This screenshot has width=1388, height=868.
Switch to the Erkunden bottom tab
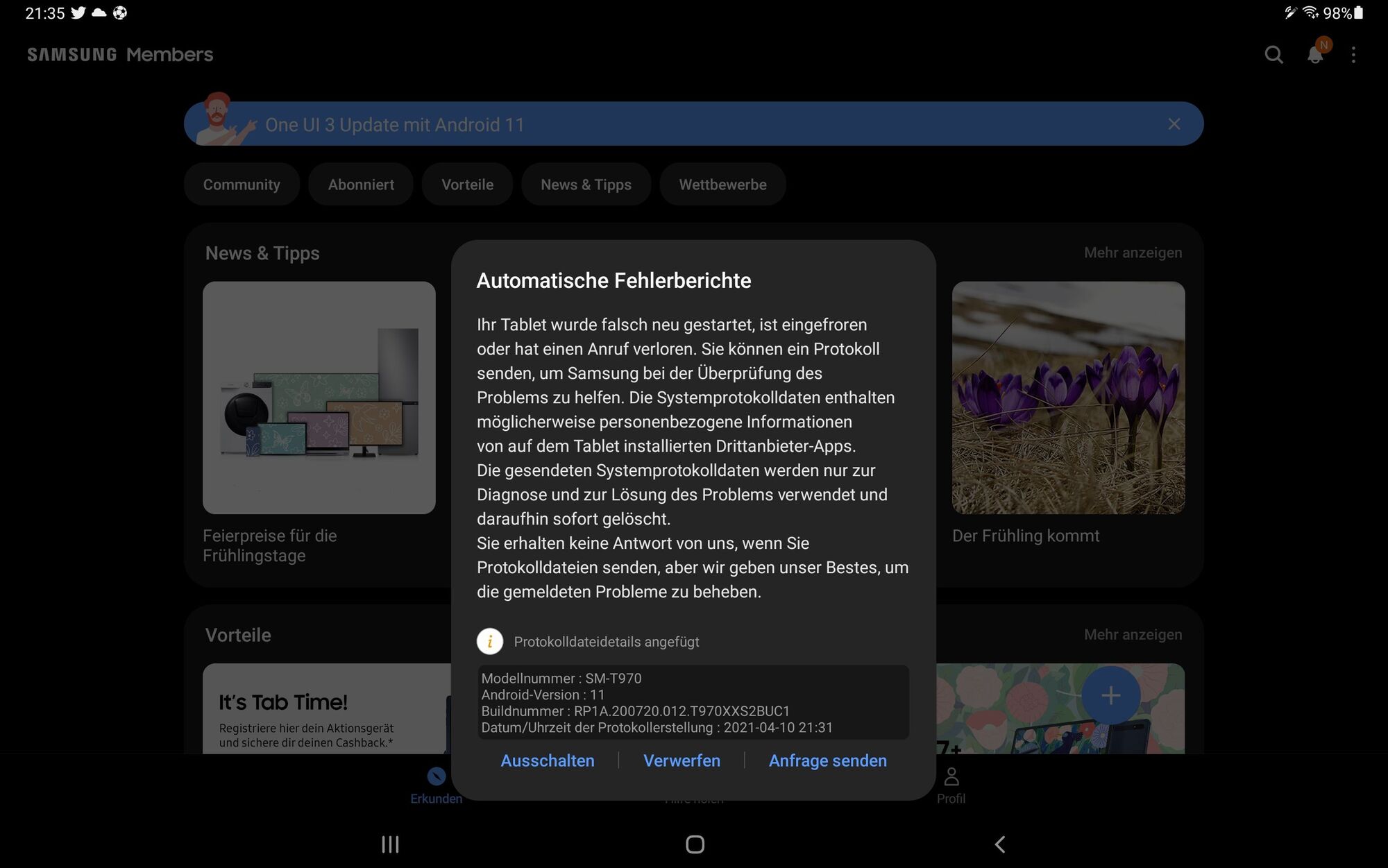(436, 785)
